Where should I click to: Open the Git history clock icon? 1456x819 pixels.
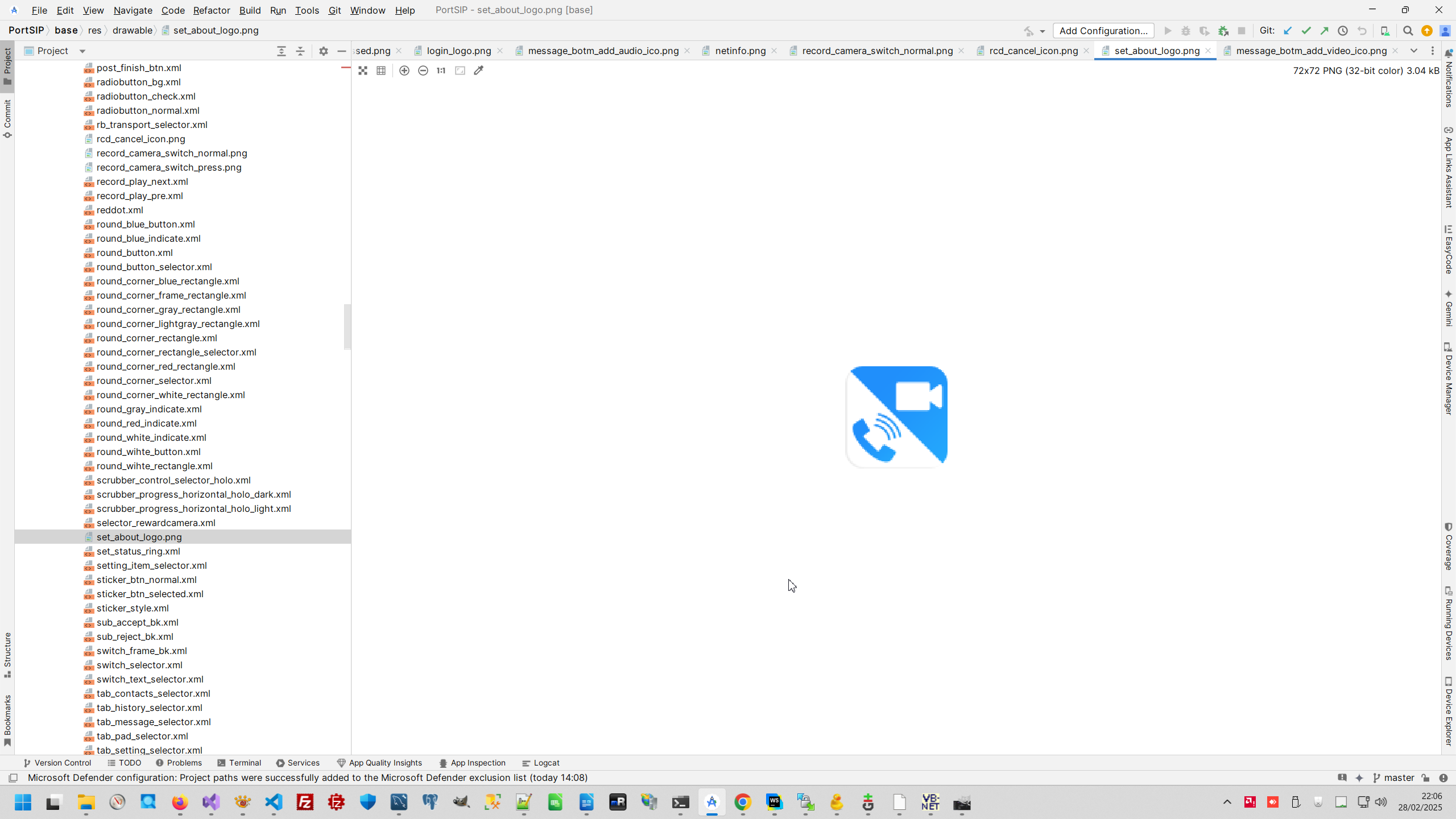pyautogui.click(x=1343, y=31)
